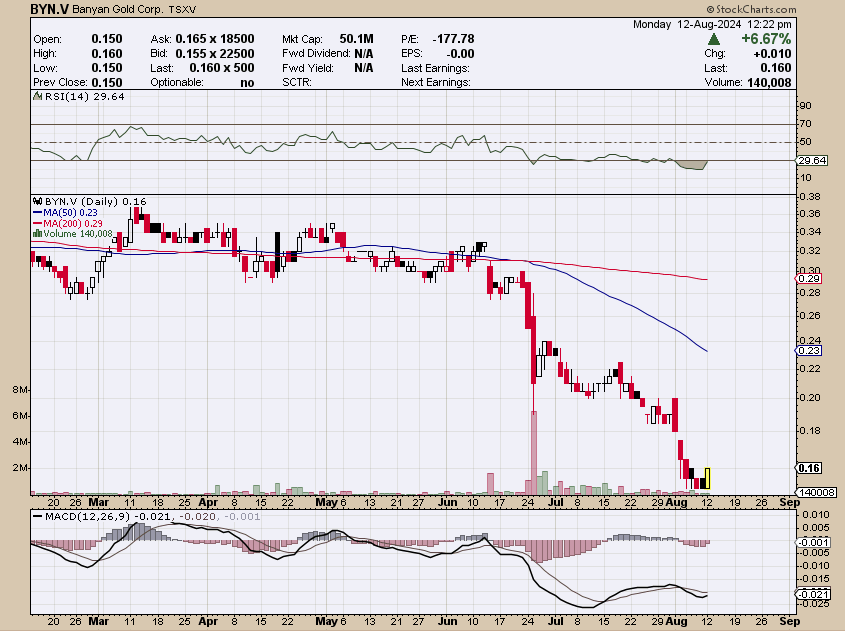Click the MACD(12,26,9) indicator label
Viewport: 845px width, 631px height.
click(x=88, y=516)
